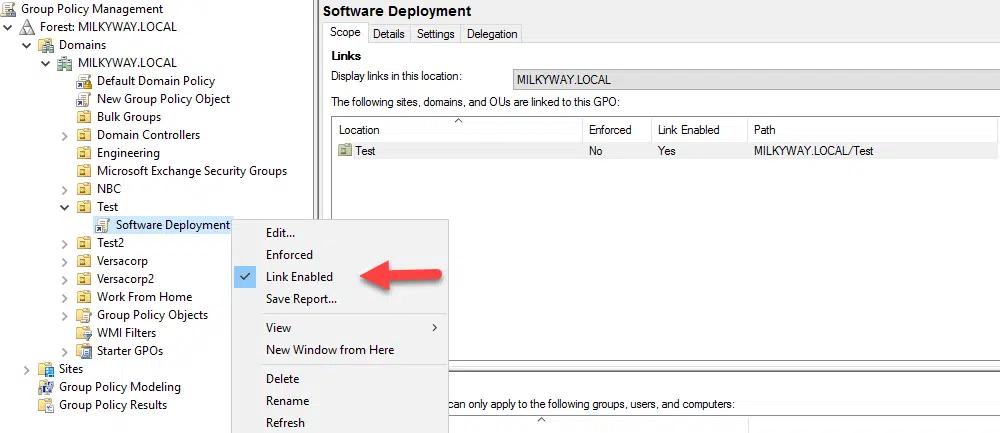The height and width of the screenshot is (433, 1000).
Task: Click the Default Domain Policy GPO icon
Action: coord(84,81)
